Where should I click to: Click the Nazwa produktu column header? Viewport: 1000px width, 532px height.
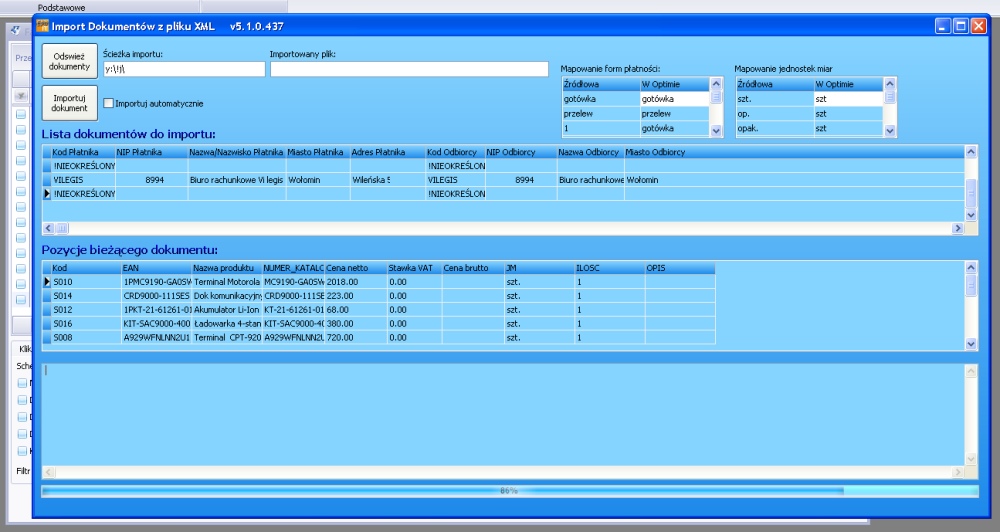click(x=226, y=268)
